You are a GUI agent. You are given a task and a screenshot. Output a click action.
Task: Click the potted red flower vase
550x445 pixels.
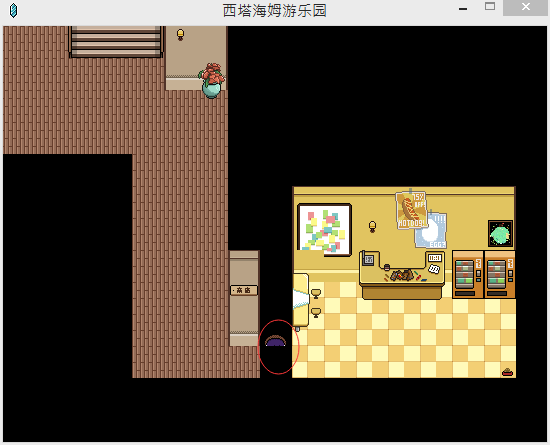coord(212,80)
